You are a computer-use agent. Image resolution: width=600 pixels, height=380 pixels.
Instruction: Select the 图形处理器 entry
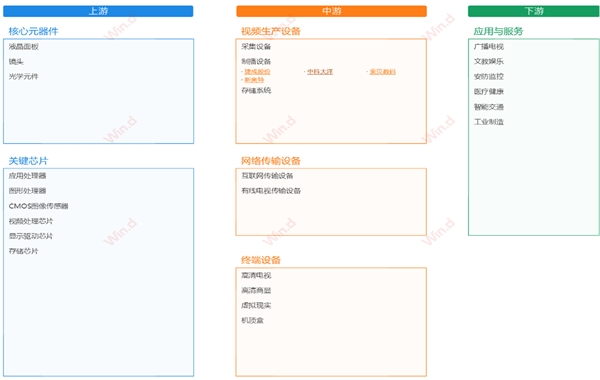click(x=28, y=191)
